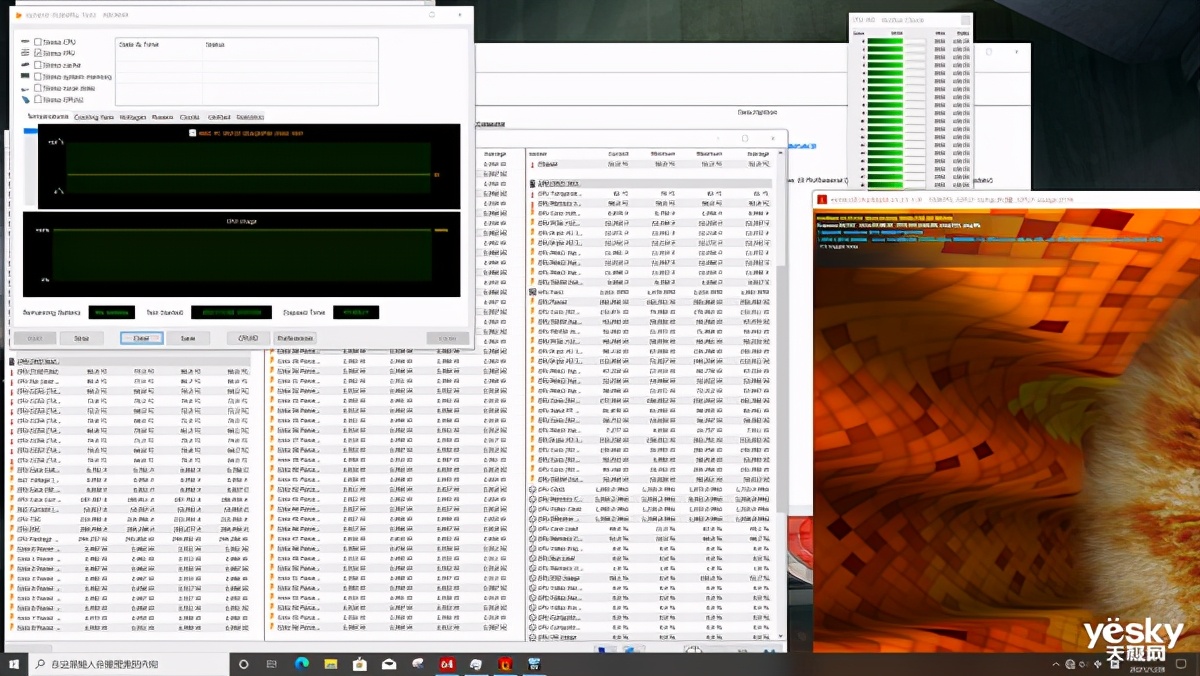Open the Mail app taskbar icon
Image resolution: width=1200 pixels, height=676 pixels.
(389, 664)
